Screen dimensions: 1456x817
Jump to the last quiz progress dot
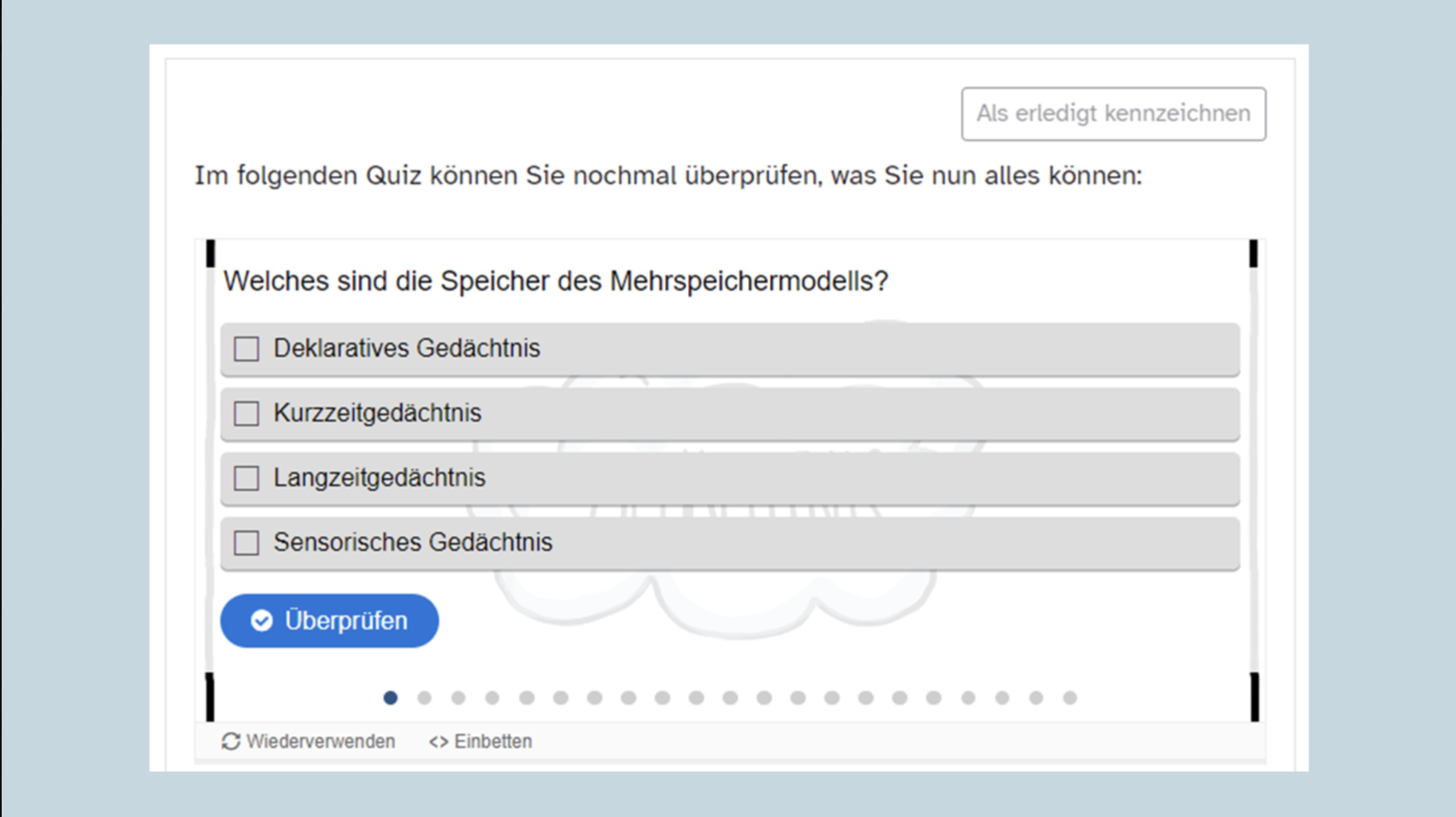tap(1070, 698)
